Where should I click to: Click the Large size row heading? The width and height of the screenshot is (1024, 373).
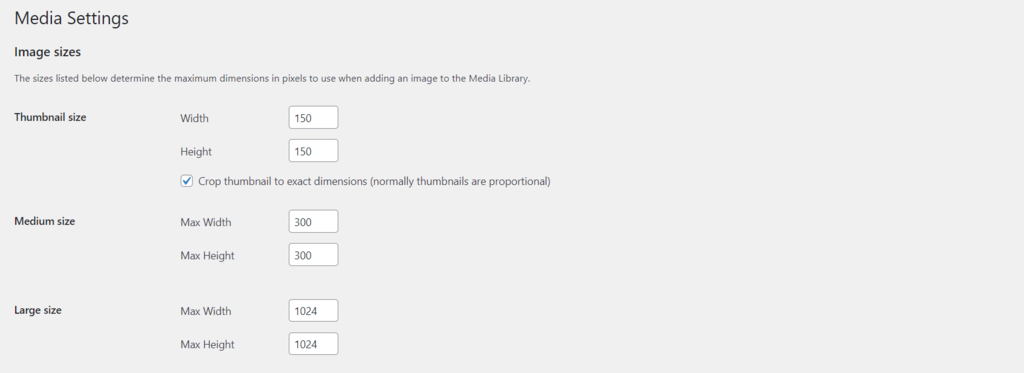pyautogui.click(x=38, y=310)
